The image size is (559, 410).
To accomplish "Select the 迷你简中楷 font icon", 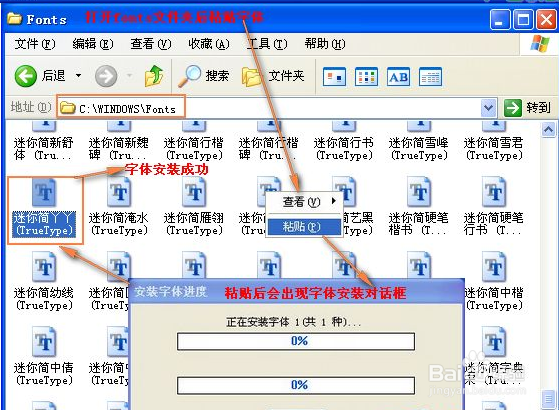I will (x=494, y=267).
